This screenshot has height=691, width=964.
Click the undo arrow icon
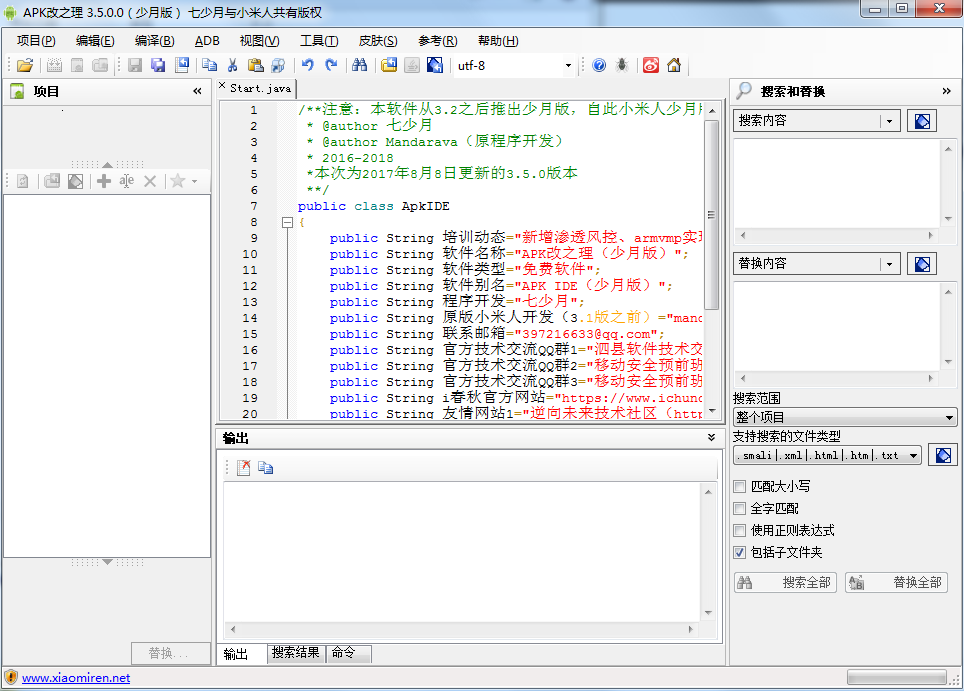pos(308,65)
